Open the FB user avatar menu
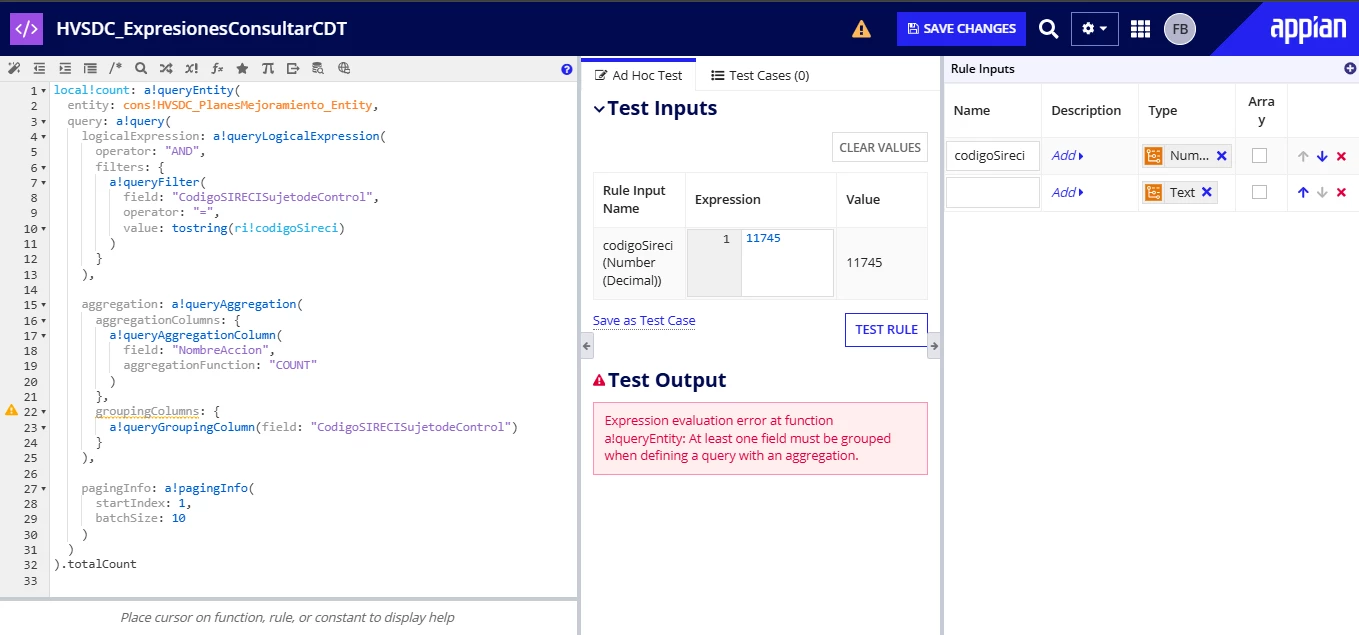 point(1180,29)
